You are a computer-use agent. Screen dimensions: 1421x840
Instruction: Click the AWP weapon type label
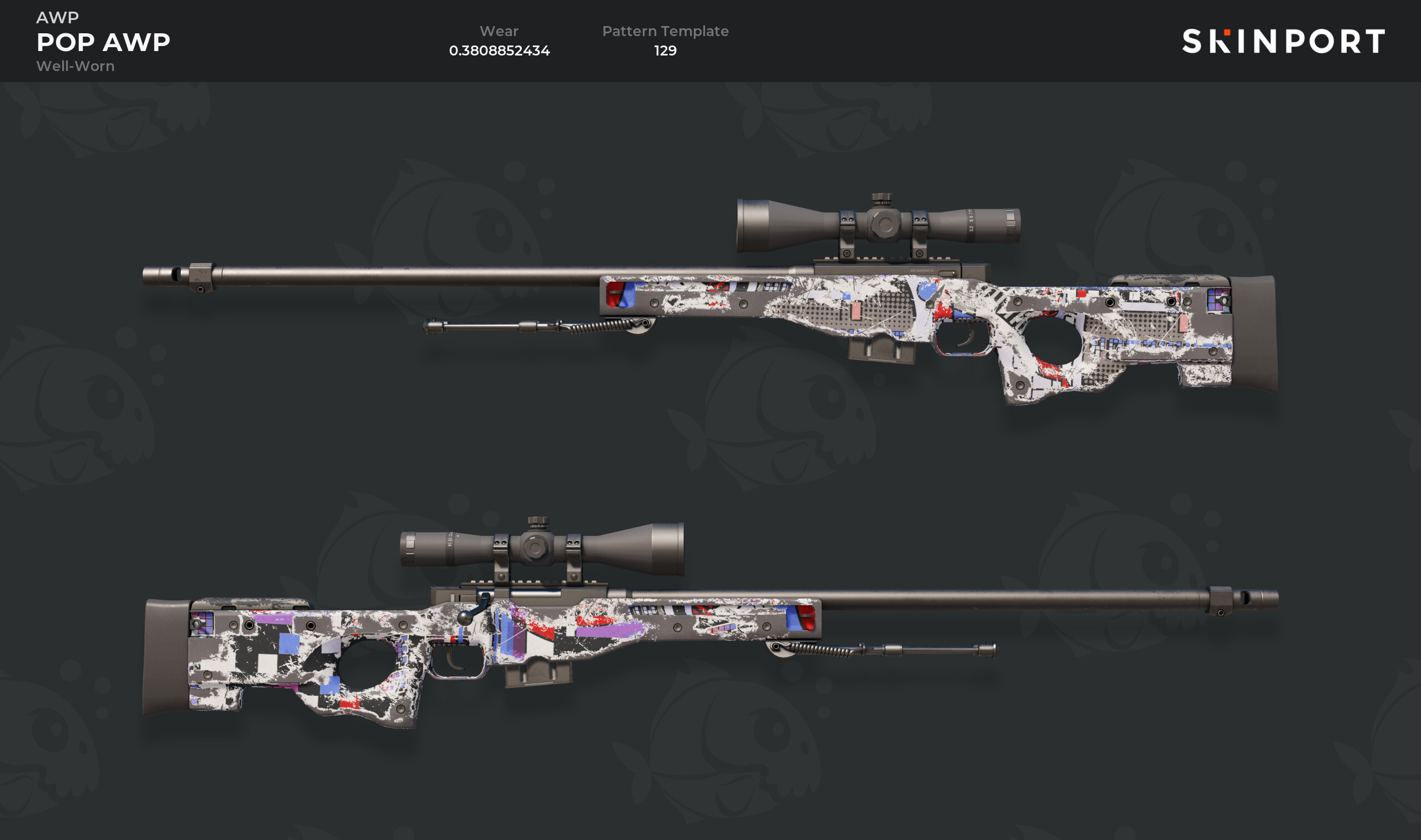pos(58,18)
